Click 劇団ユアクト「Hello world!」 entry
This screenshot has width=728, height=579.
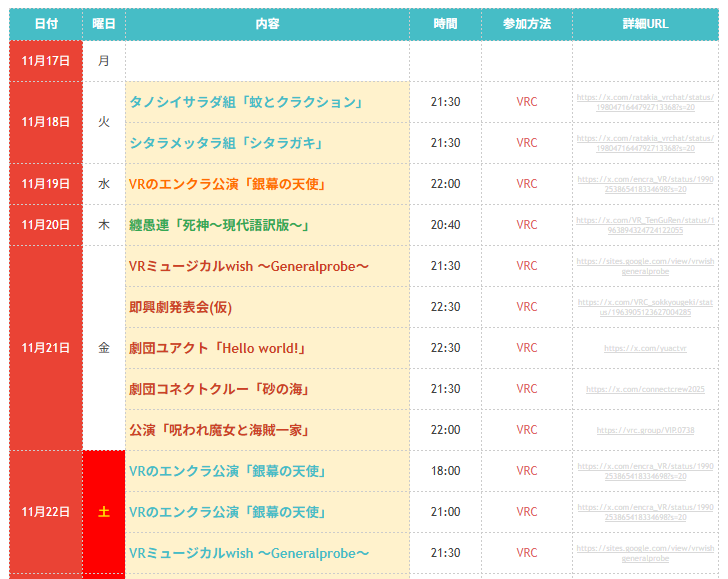tap(217, 348)
